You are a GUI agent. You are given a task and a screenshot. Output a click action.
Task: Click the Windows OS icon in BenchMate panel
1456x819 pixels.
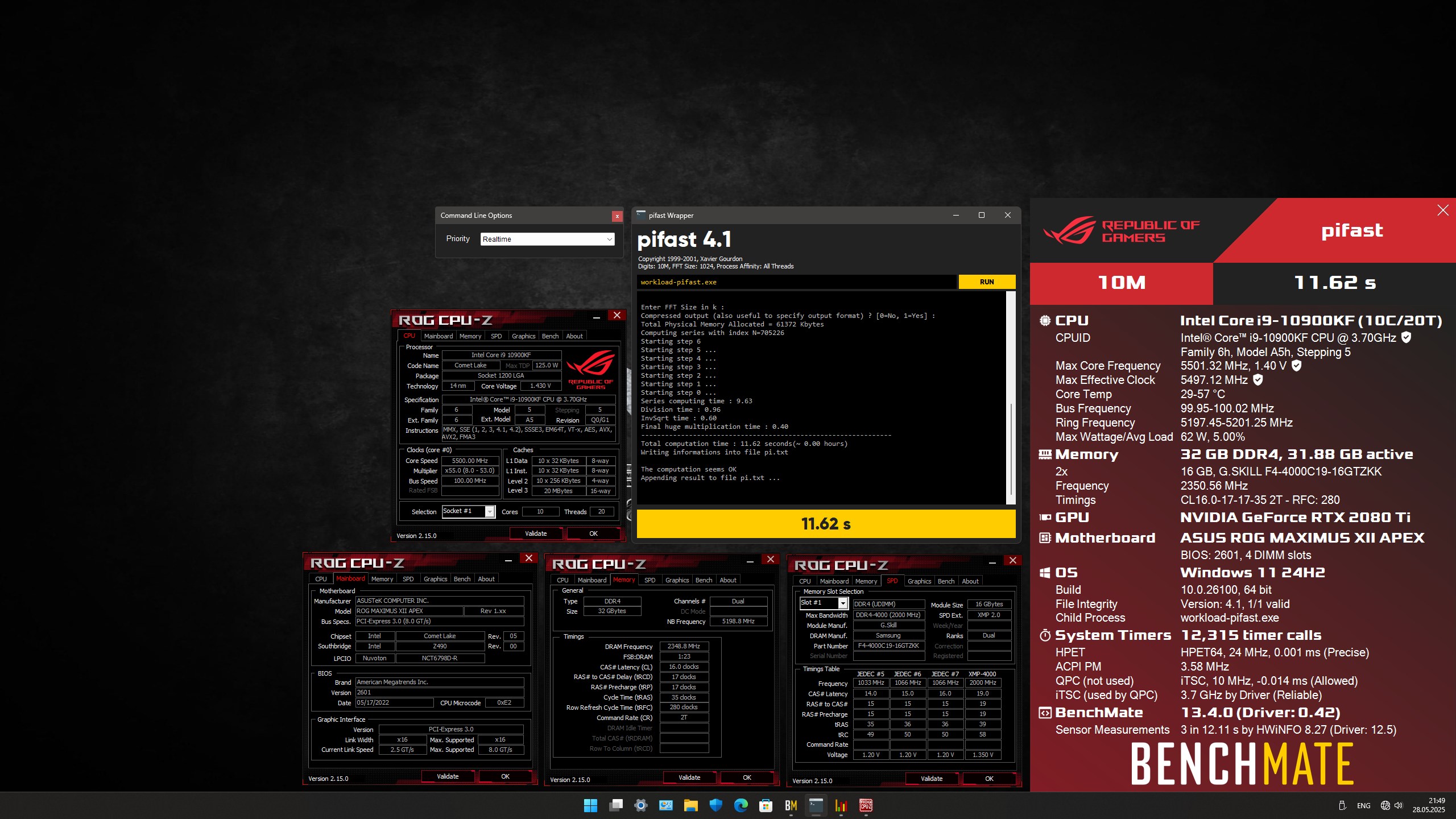(1045, 573)
